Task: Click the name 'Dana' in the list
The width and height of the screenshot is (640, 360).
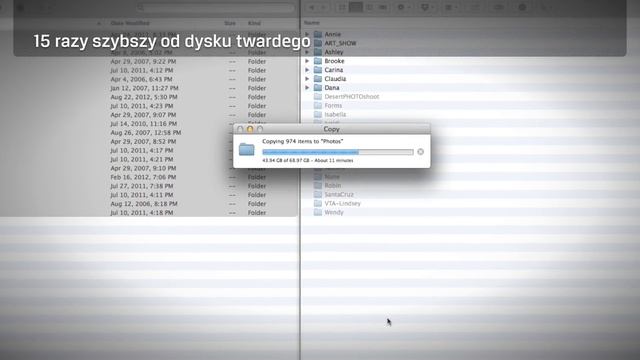Action: [332, 88]
